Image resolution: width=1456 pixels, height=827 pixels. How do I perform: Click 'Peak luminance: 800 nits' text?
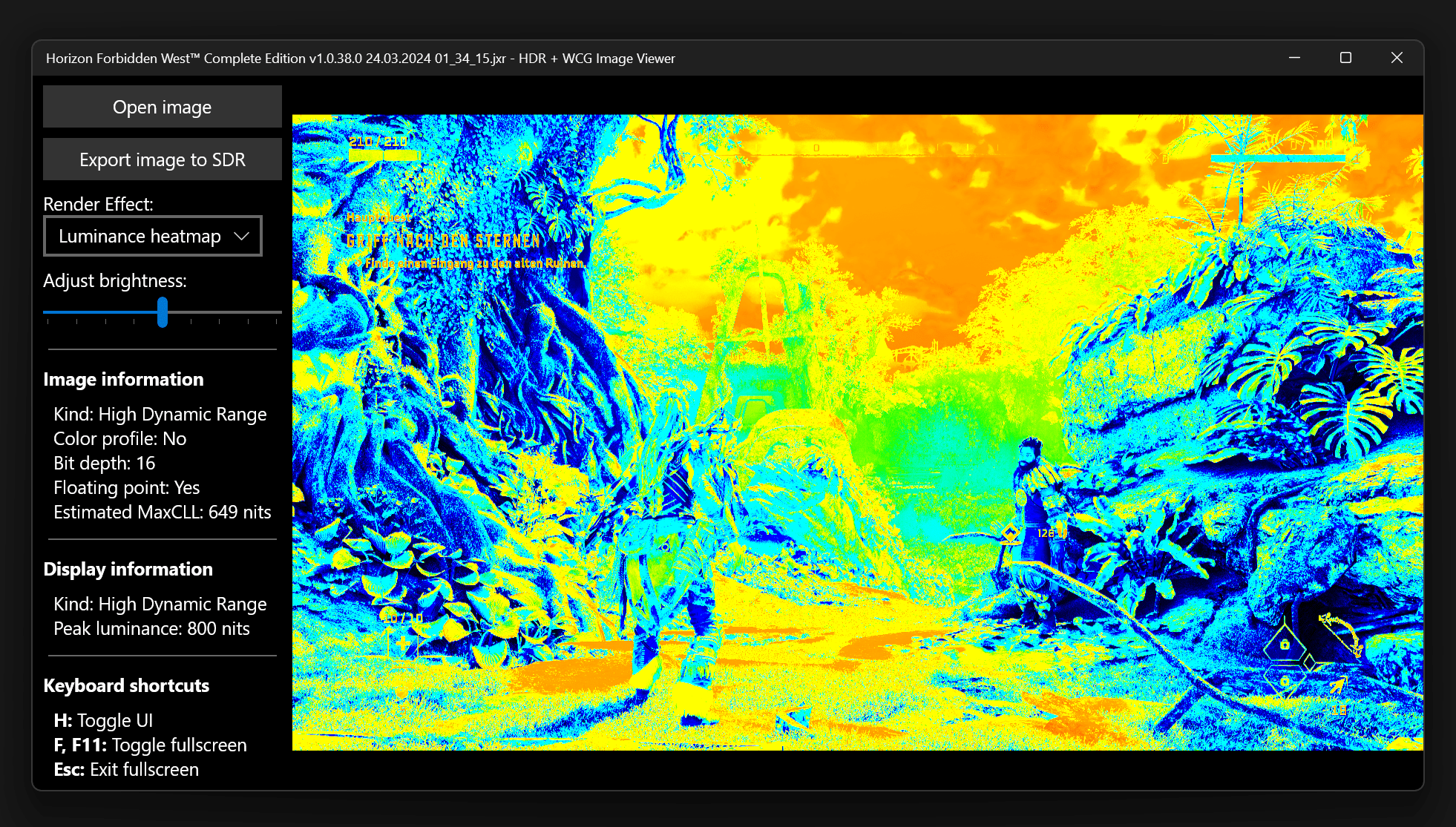click(x=151, y=628)
